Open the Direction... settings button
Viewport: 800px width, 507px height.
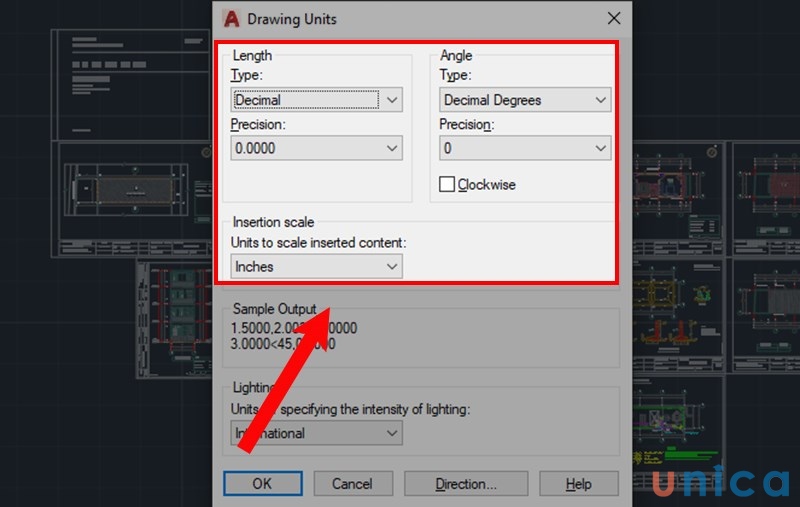pyautogui.click(x=466, y=484)
